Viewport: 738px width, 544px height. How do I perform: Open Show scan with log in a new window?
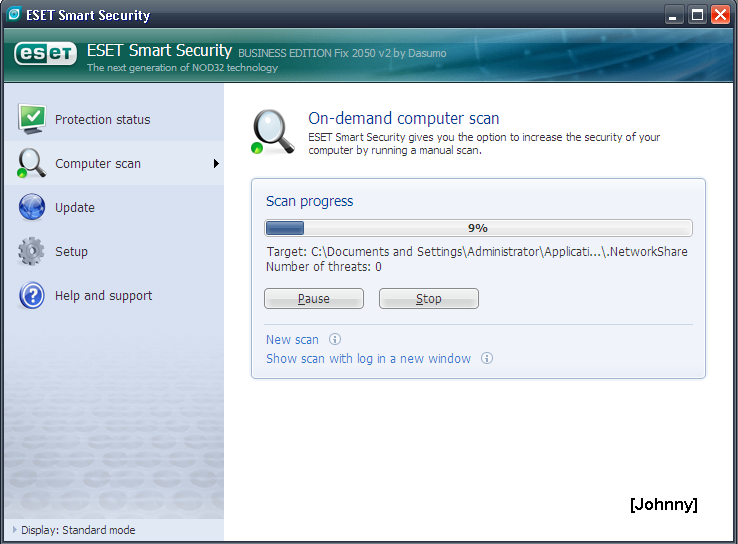369,359
